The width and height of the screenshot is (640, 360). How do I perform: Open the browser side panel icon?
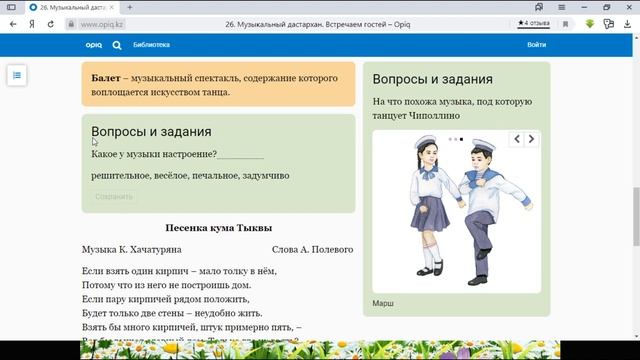click(x=11, y=7)
